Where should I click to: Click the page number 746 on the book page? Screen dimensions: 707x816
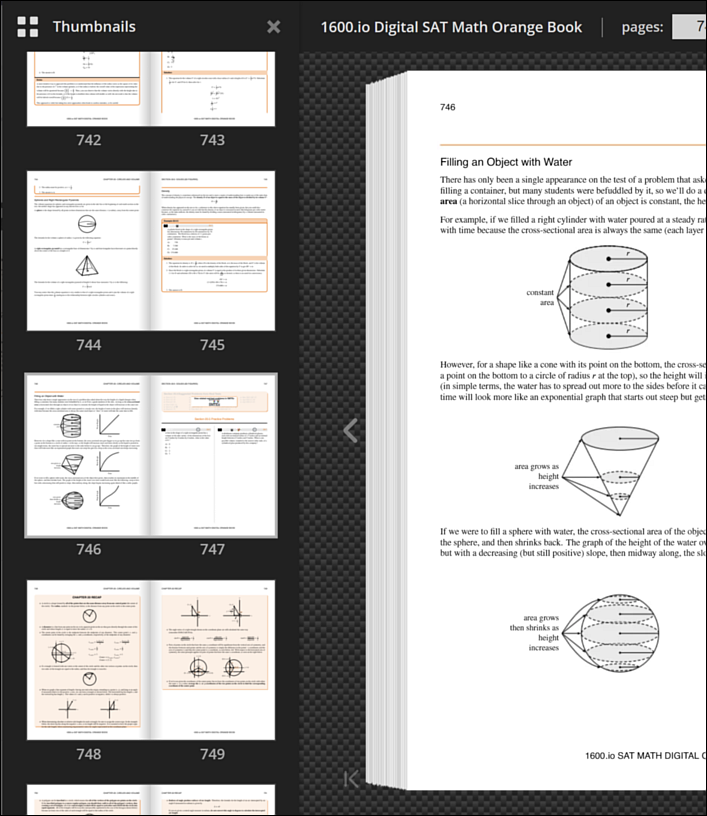coord(447,107)
